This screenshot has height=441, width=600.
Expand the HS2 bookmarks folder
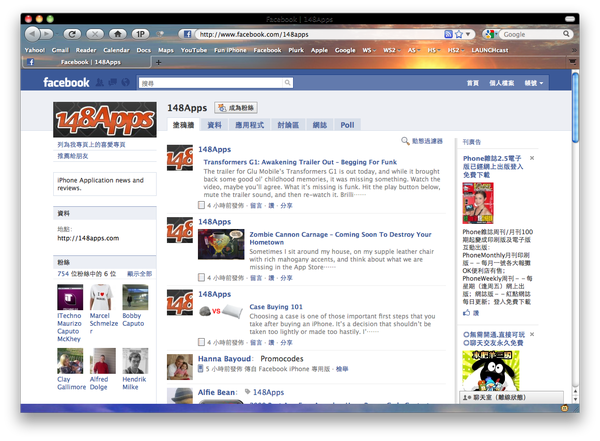456,50
